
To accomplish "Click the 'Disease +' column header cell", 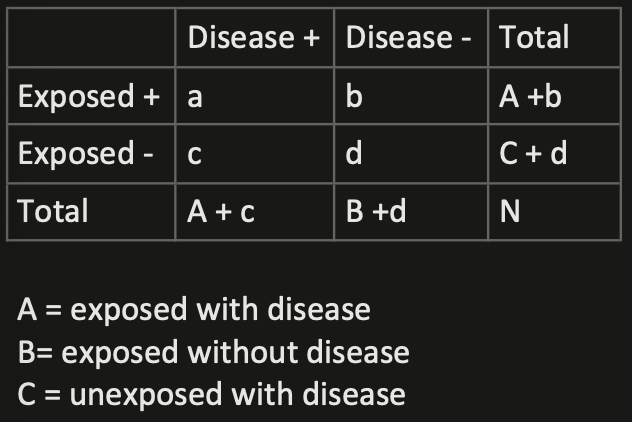I will click(254, 39).
